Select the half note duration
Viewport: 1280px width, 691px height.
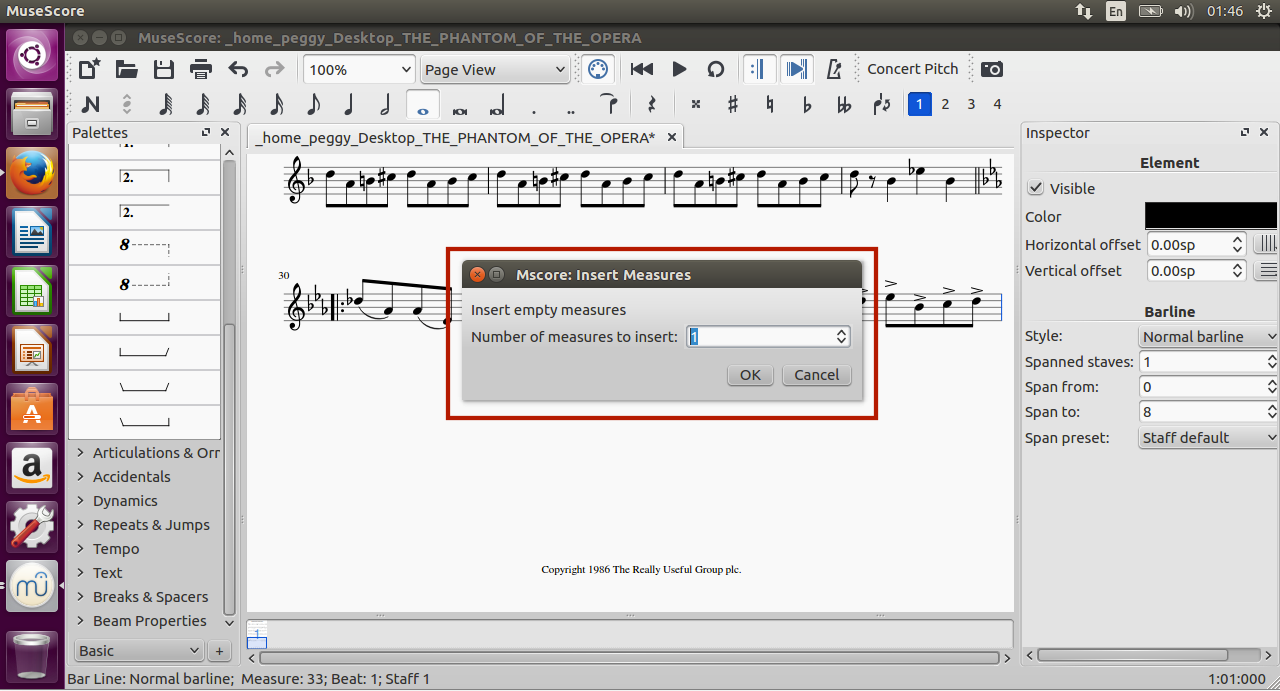[x=385, y=104]
